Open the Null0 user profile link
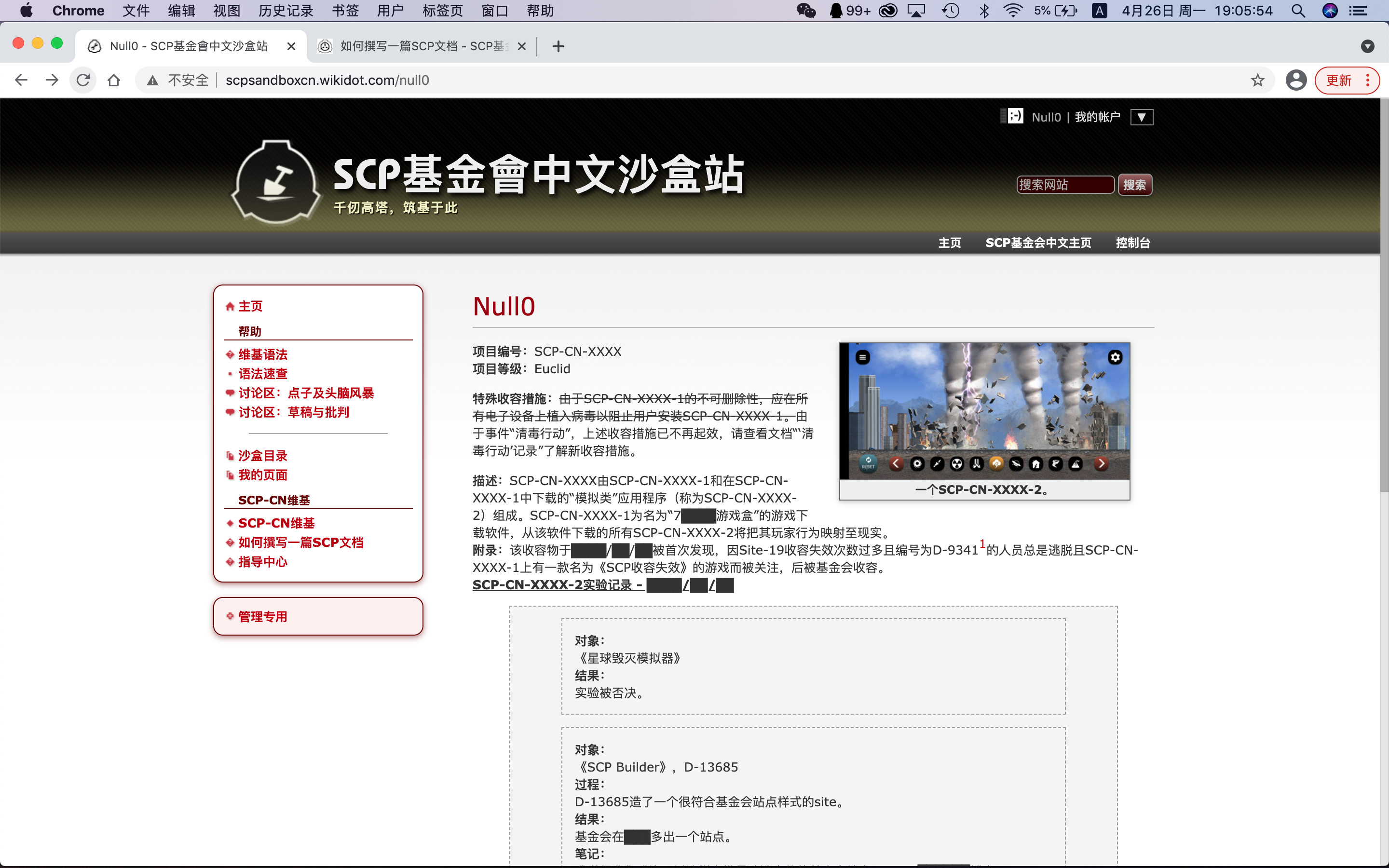 pyautogui.click(x=1047, y=117)
